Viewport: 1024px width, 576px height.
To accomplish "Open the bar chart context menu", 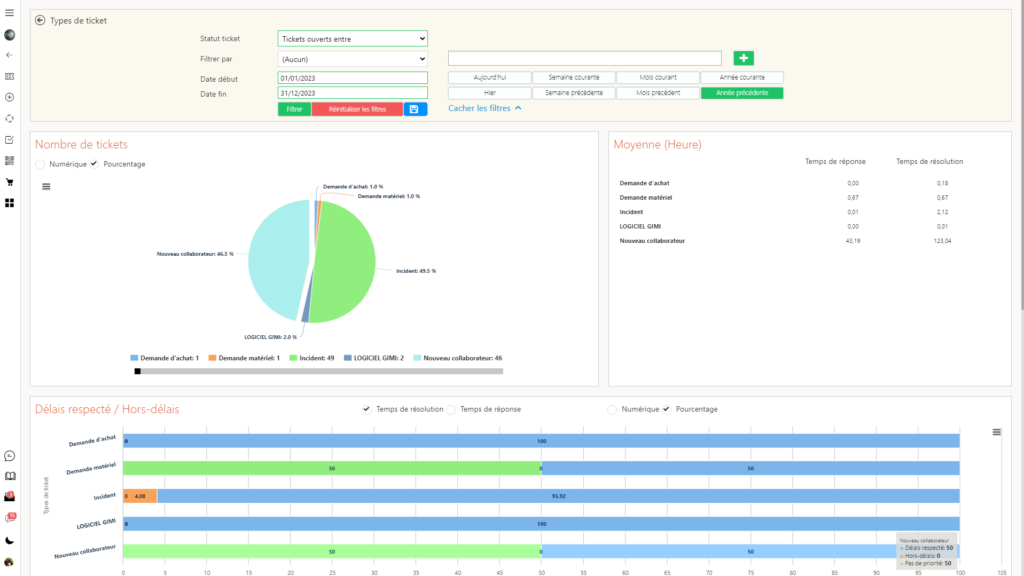I will (996, 432).
